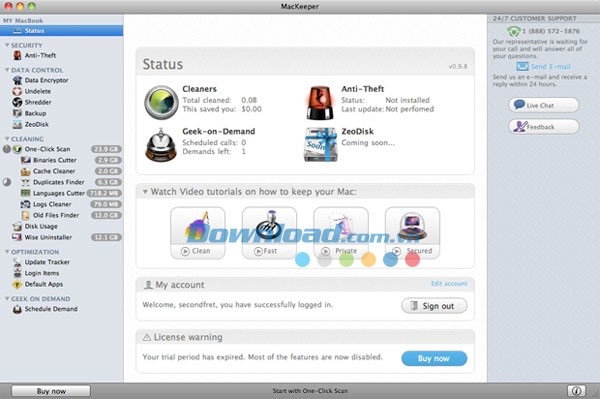The width and height of the screenshot is (600, 399).
Task: Select the Old Files Finder icon
Action: click(26, 215)
